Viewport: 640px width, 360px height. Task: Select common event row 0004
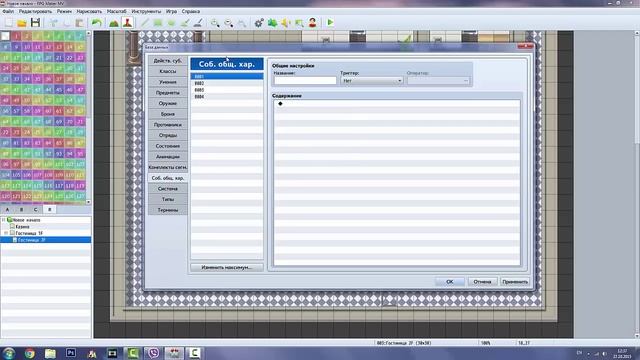click(x=227, y=97)
